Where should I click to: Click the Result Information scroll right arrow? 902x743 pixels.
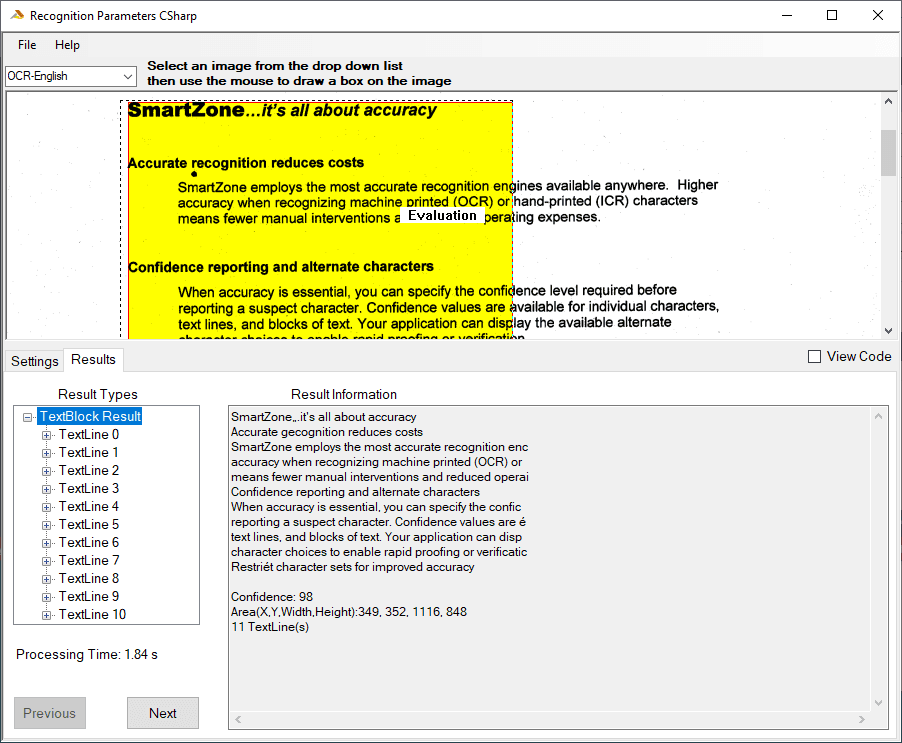(x=862, y=719)
